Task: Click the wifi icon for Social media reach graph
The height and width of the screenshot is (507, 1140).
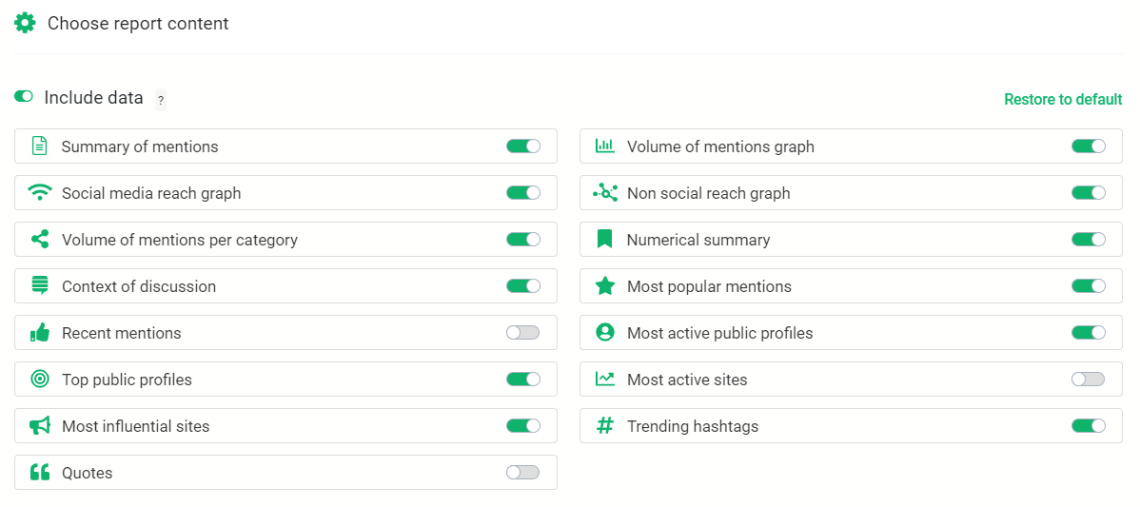Action: (40, 193)
